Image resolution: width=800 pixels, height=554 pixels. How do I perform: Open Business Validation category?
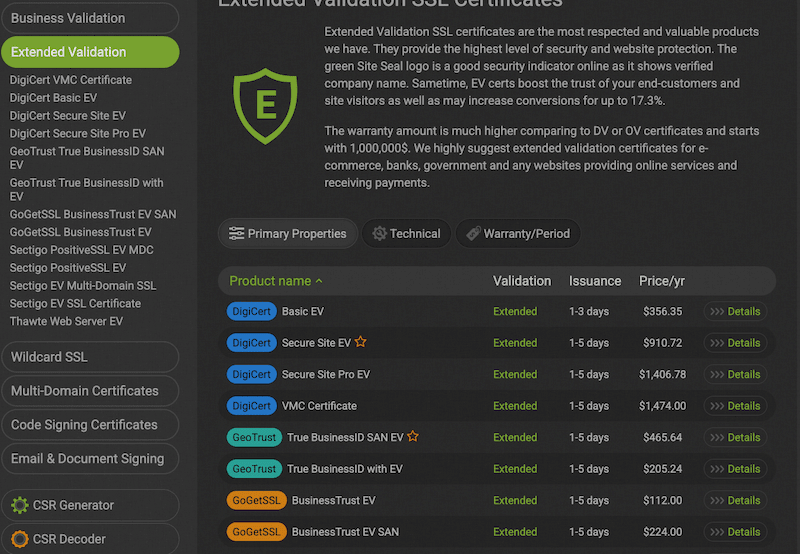(x=90, y=18)
